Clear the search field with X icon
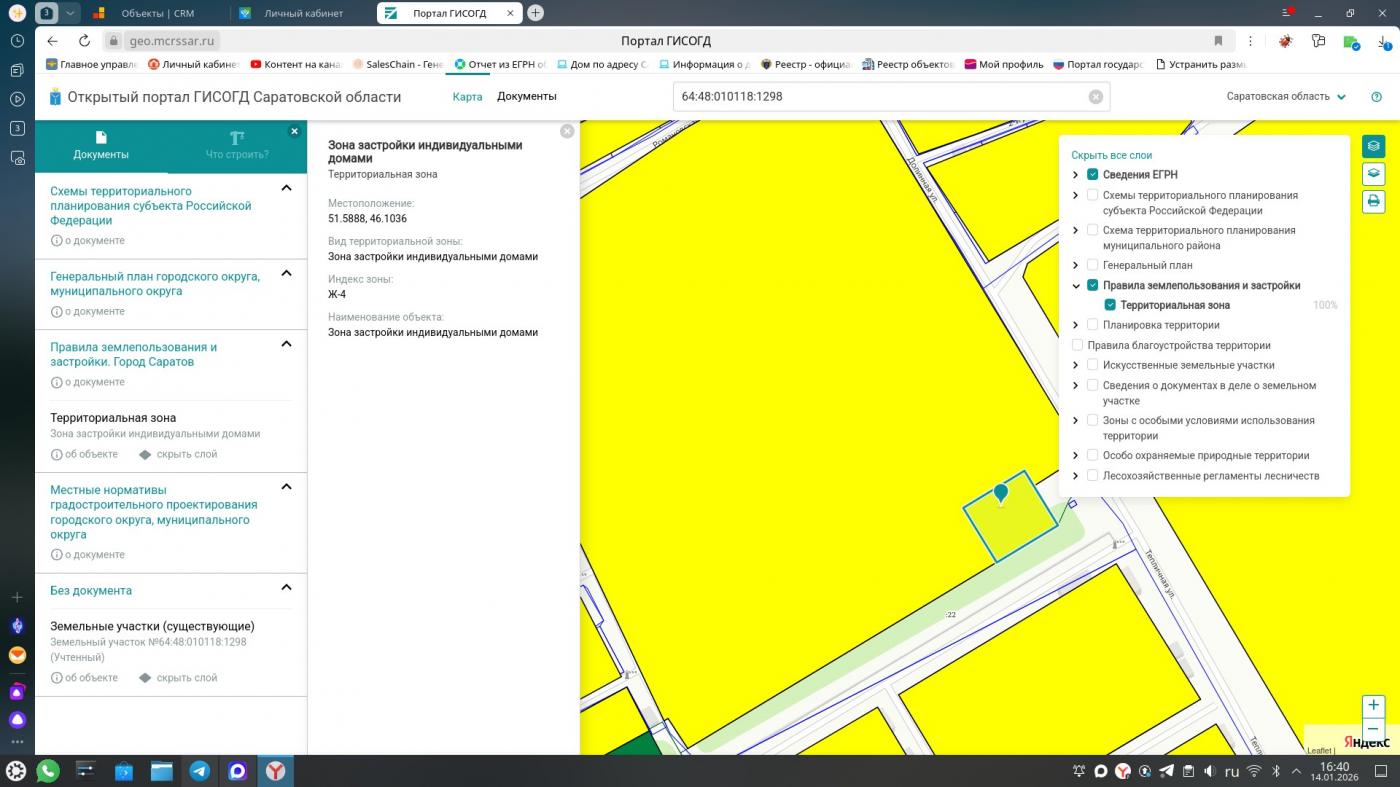This screenshot has height=787, width=1400. [x=1095, y=97]
